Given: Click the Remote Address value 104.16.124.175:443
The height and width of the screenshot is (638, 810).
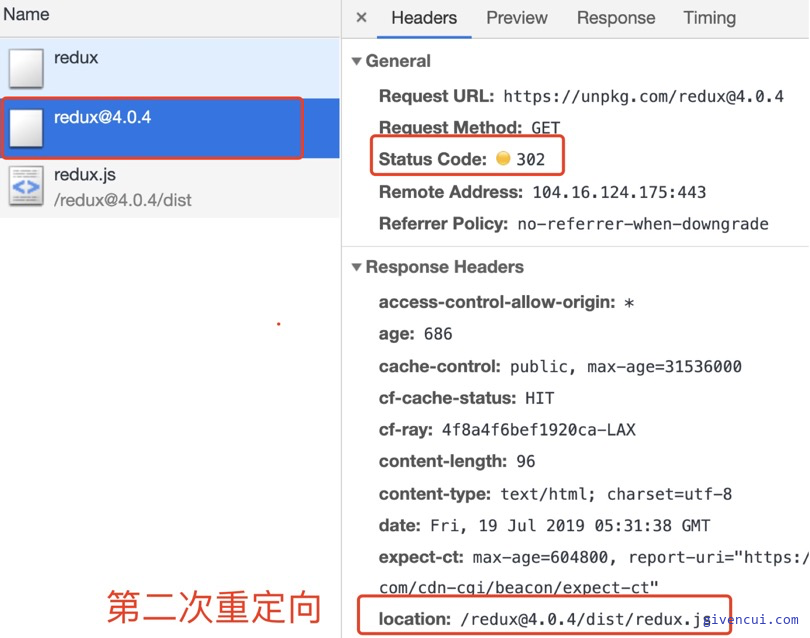Looking at the screenshot, I should [619, 192].
